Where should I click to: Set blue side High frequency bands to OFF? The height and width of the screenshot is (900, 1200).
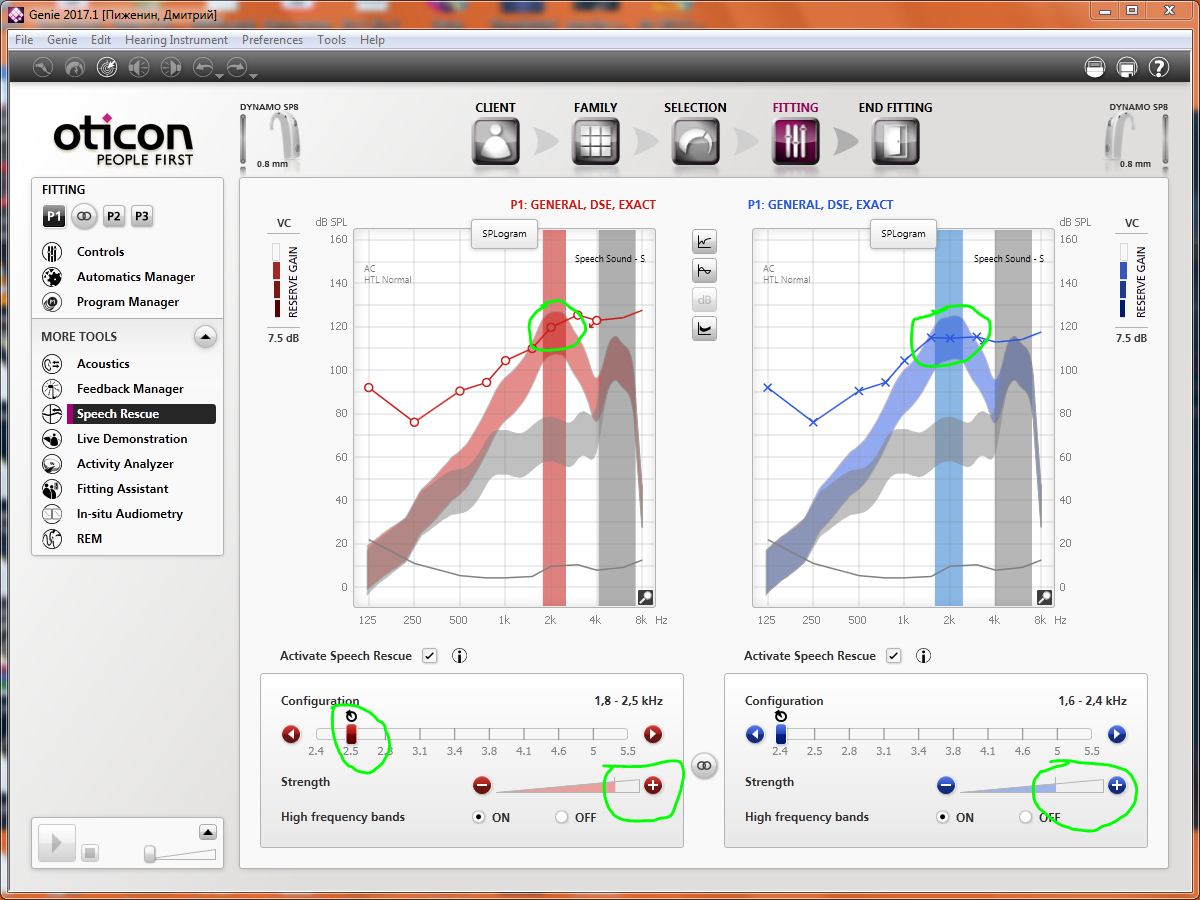point(1026,817)
